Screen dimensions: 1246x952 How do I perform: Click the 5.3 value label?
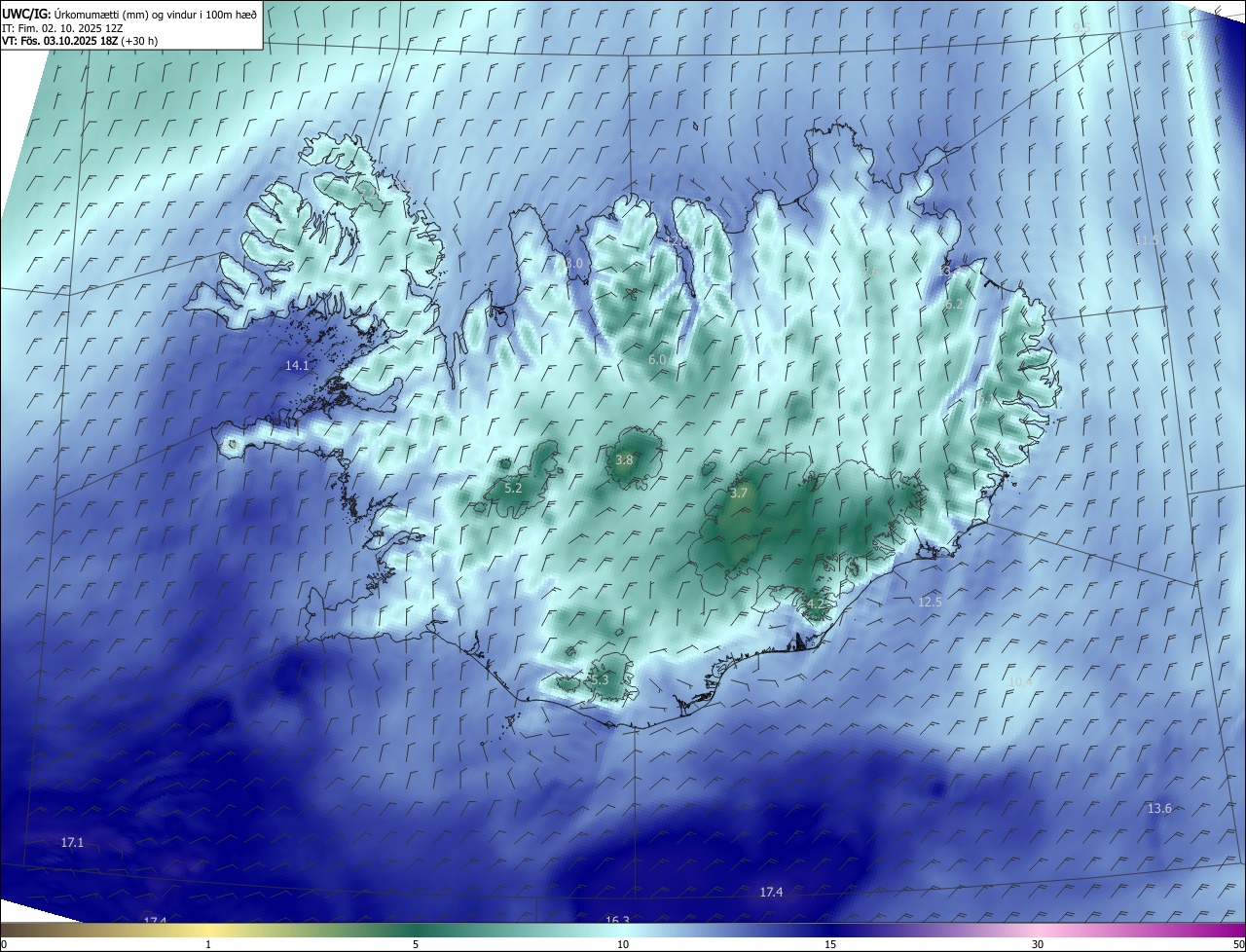point(599,680)
